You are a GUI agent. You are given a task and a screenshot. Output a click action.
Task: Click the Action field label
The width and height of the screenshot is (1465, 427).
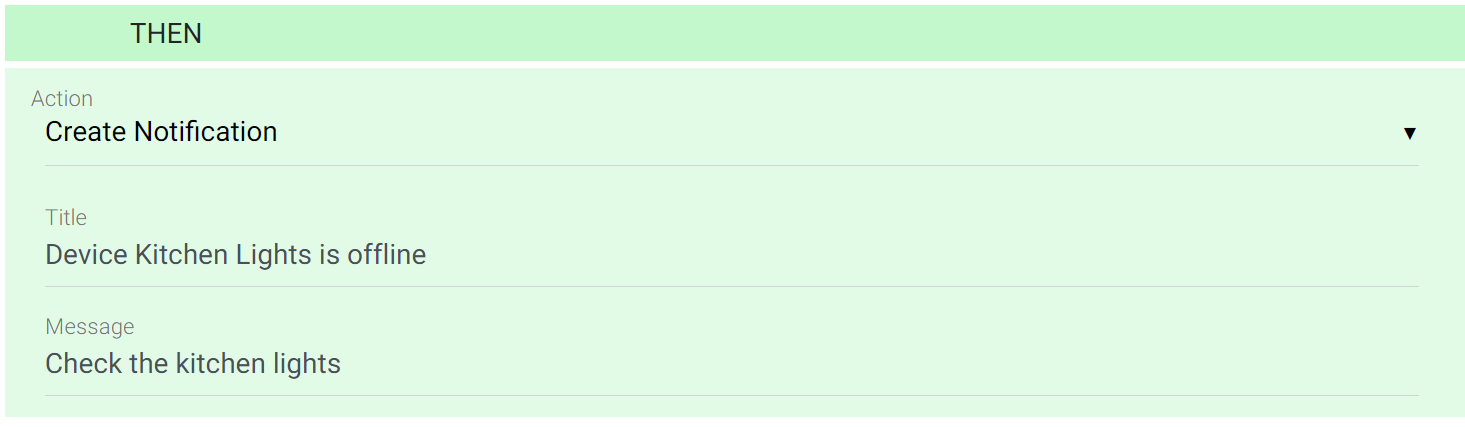[62, 98]
